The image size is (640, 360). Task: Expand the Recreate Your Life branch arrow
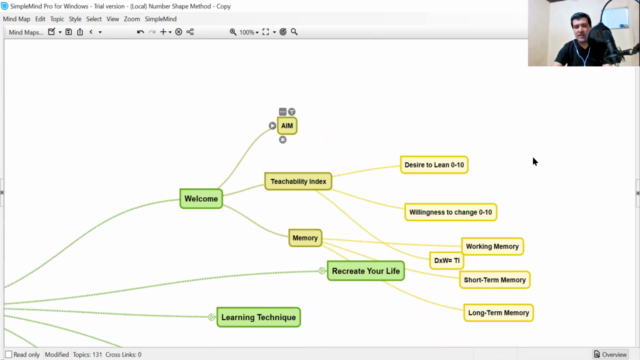click(x=322, y=271)
